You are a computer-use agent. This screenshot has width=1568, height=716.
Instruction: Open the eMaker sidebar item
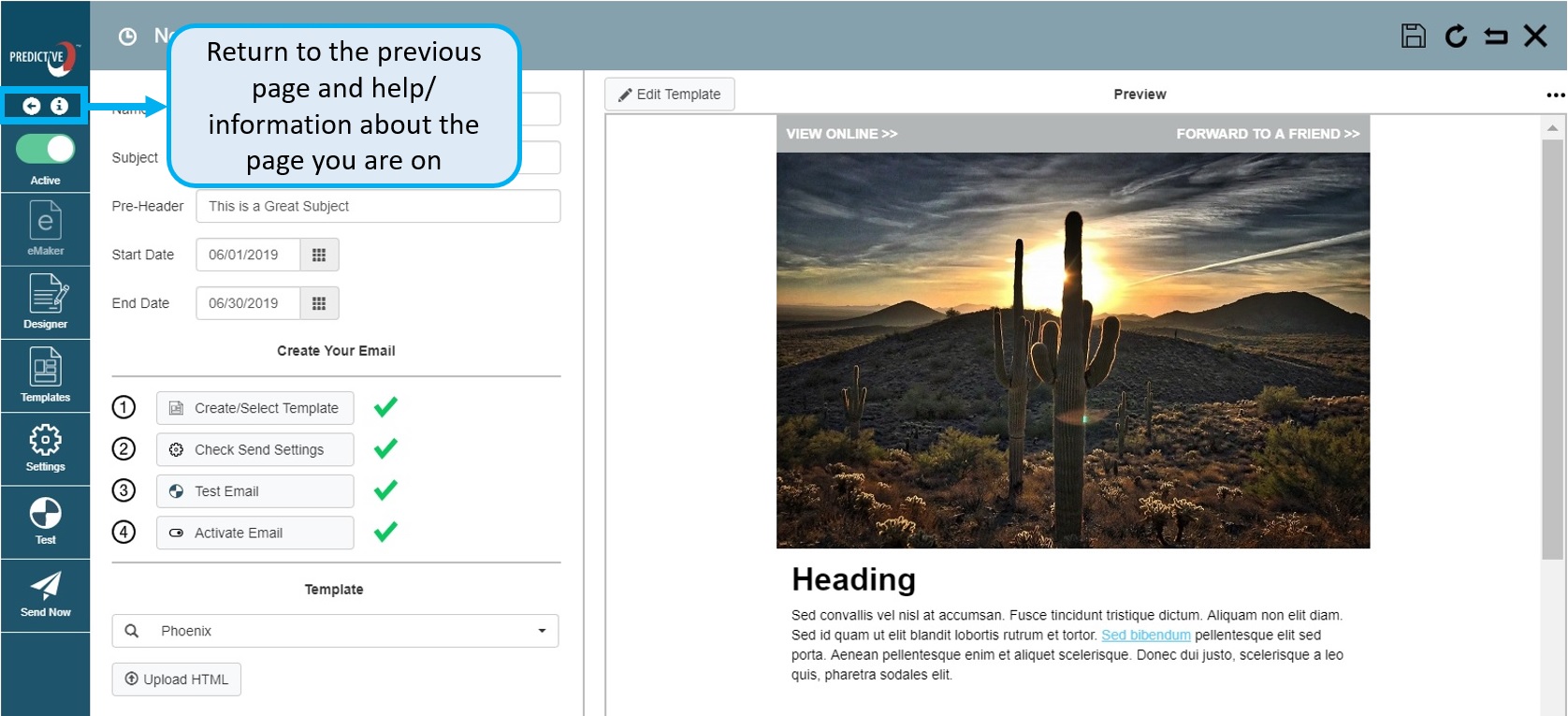tap(45, 229)
